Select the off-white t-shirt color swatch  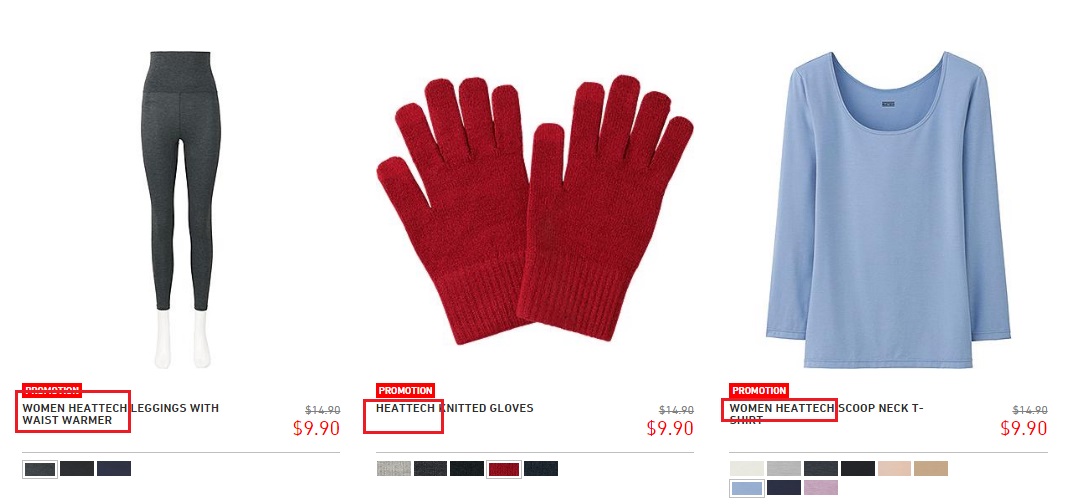click(747, 469)
